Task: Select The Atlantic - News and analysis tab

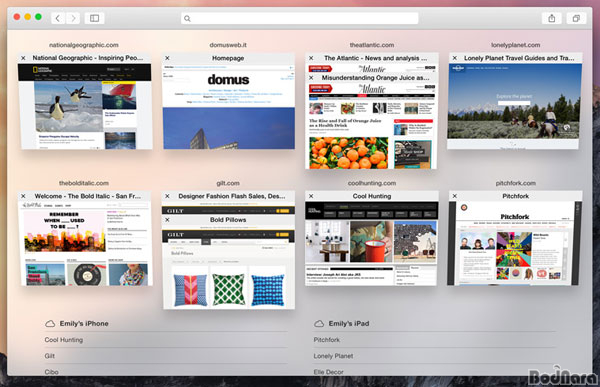Action: coord(375,58)
